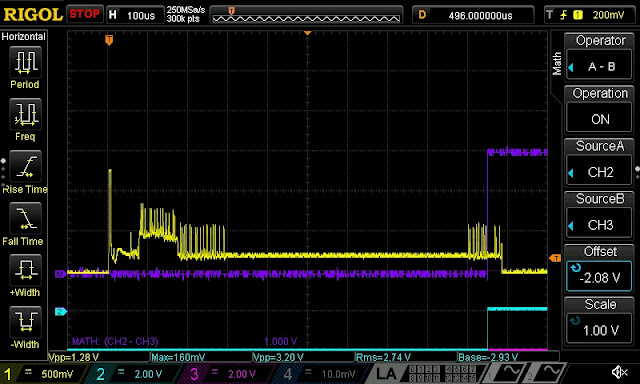Select the Period measurement icon
This screenshot has height=384, width=640.
[x=25, y=62]
